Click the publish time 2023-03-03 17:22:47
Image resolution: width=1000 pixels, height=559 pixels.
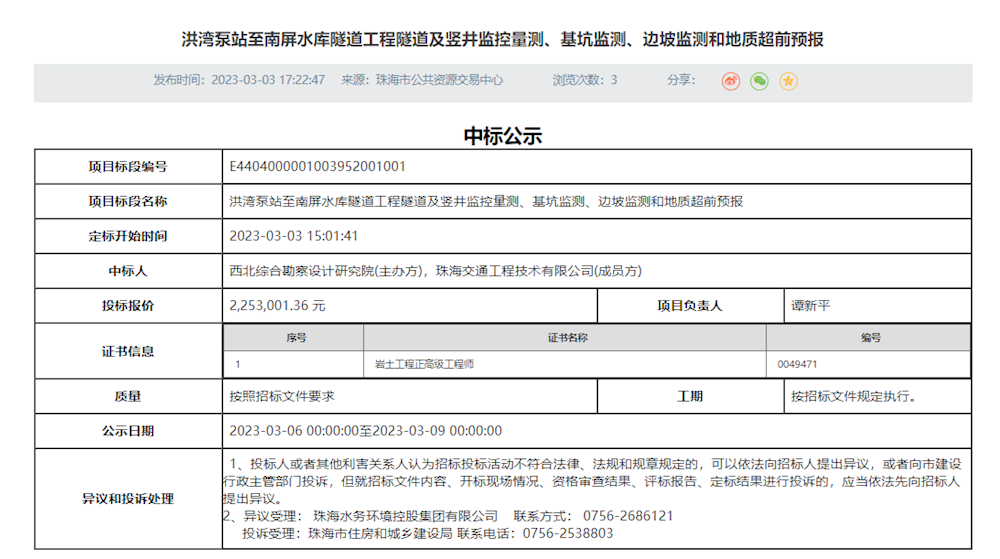pyautogui.click(x=268, y=80)
